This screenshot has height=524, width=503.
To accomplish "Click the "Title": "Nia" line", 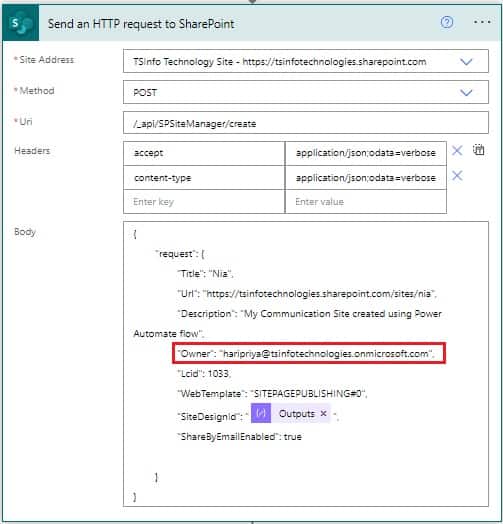I will coord(205,274).
